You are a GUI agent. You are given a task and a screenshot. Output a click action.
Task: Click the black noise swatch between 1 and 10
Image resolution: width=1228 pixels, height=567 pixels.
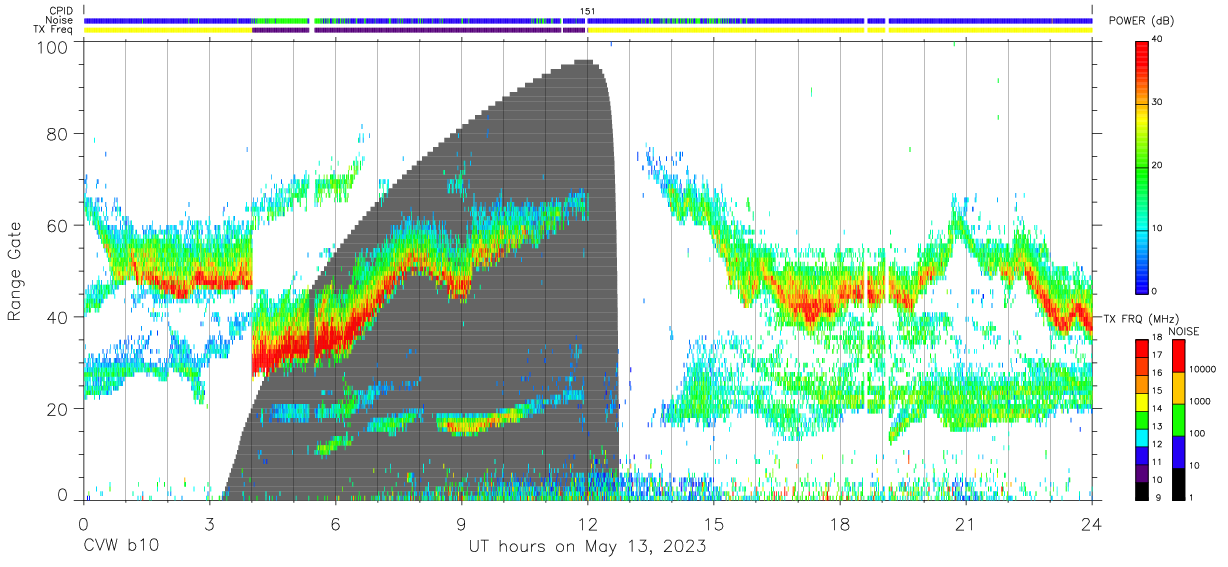(1178, 482)
